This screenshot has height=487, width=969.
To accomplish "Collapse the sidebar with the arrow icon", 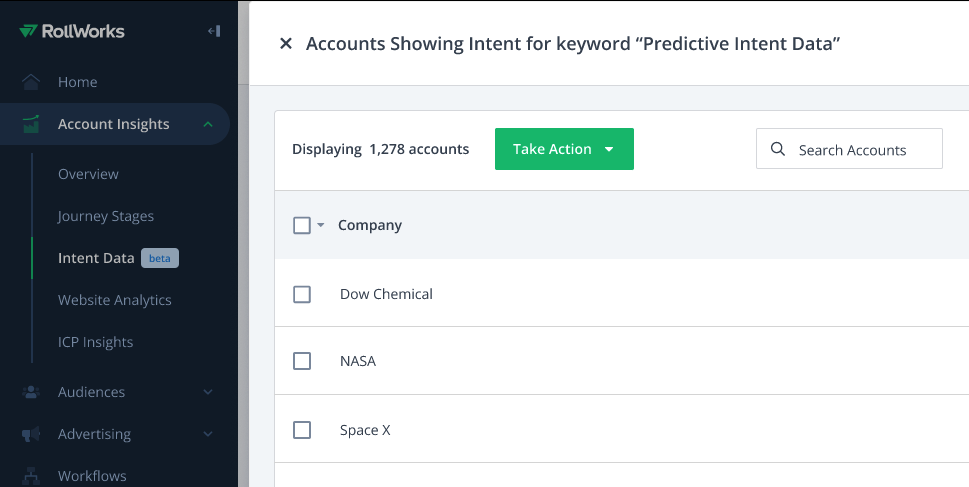I will (214, 31).
